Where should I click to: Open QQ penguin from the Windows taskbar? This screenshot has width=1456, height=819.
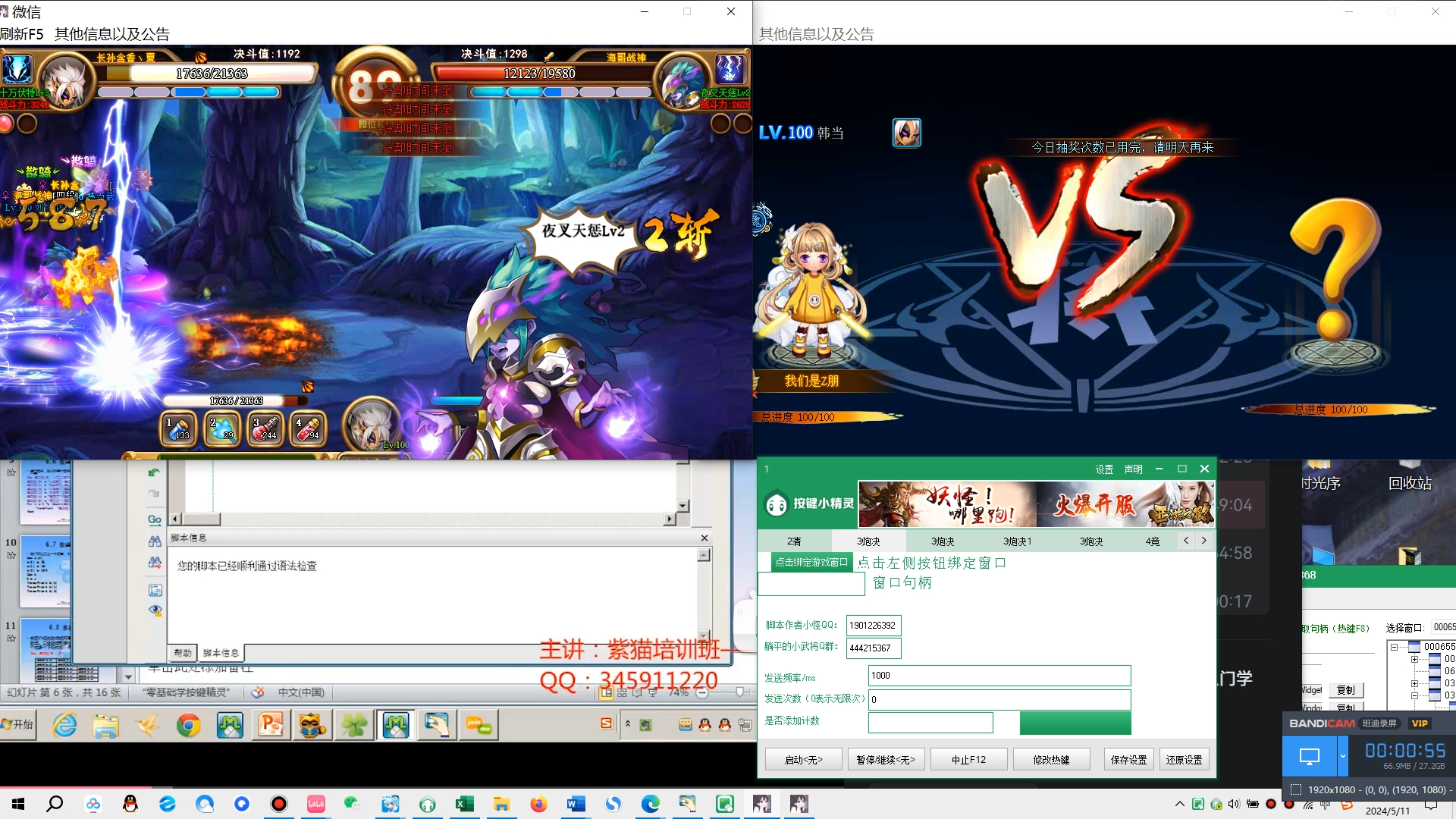coord(130,804)
